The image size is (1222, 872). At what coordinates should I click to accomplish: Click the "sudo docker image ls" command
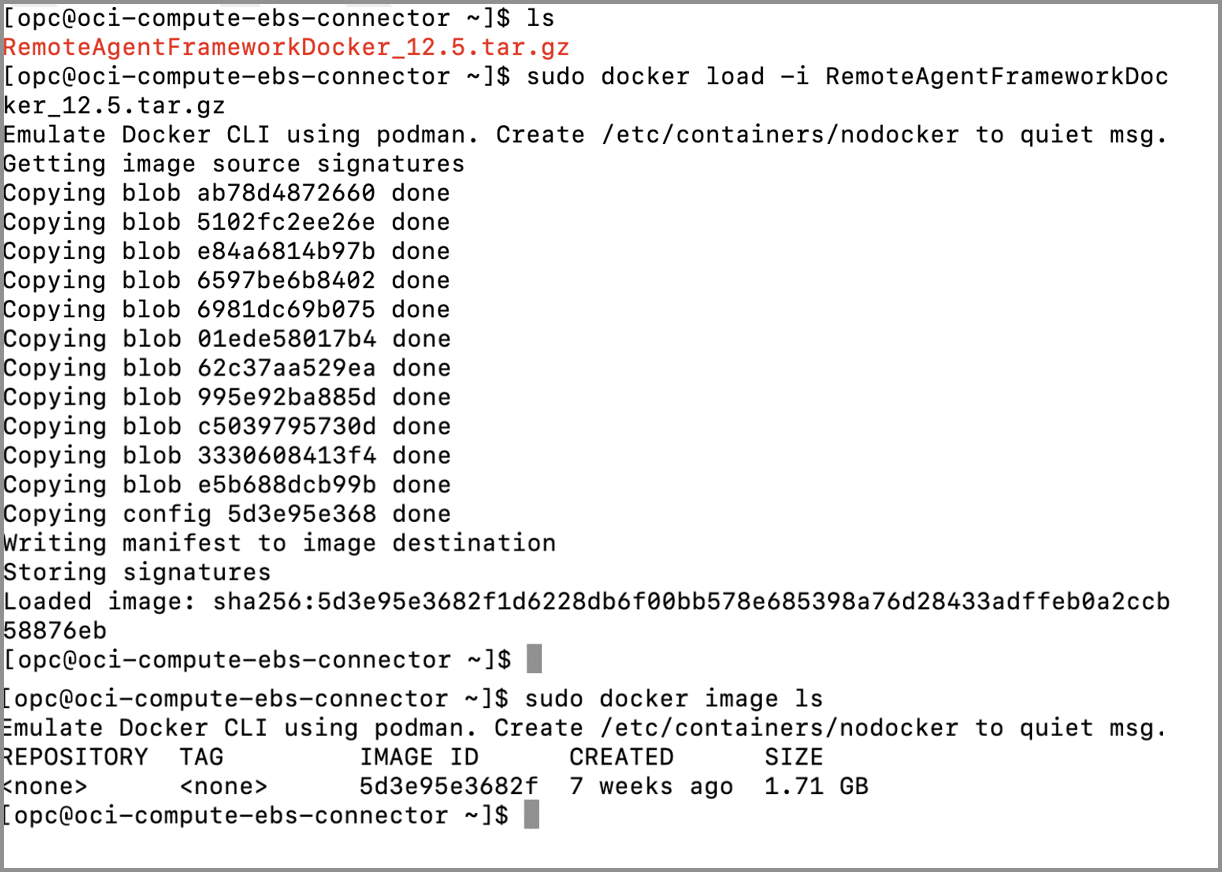coord(673,698)
